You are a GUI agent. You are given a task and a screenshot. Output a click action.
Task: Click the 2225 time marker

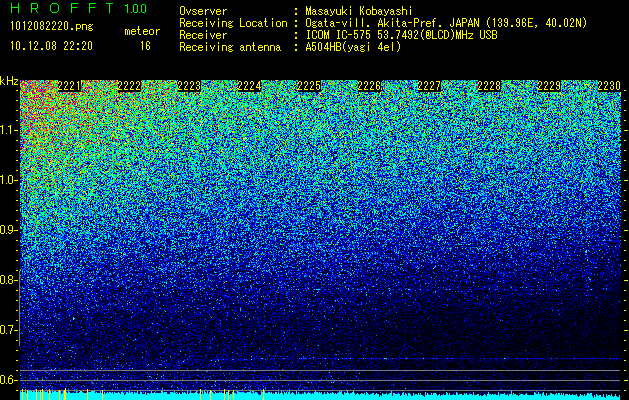point(309,86)
